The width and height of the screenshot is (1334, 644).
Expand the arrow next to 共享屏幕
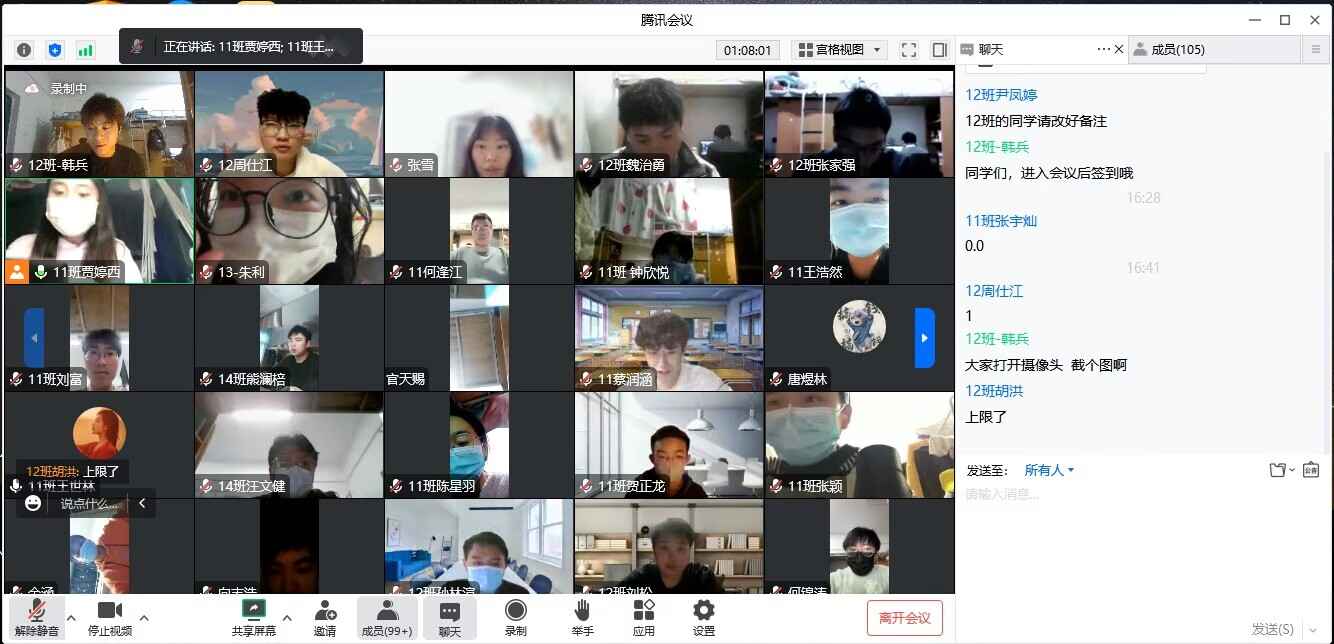tap(287, 617)
